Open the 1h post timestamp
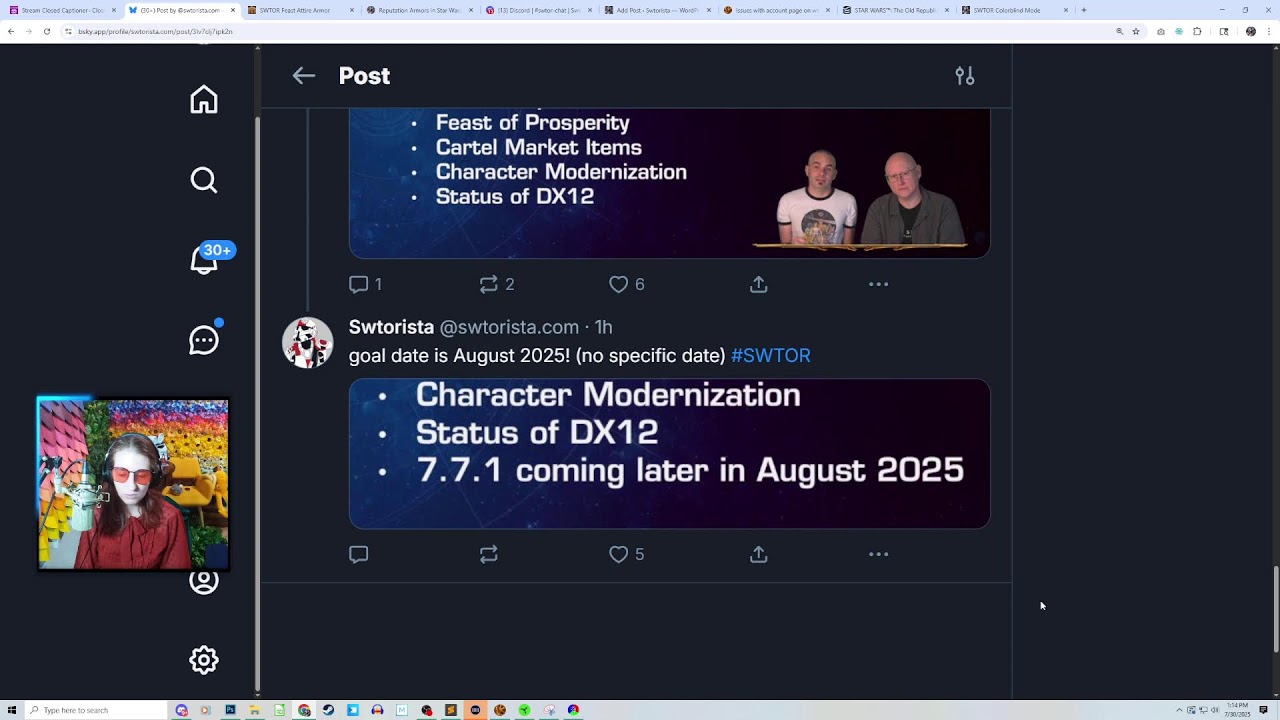1280x720 pixels. (603, 327)
